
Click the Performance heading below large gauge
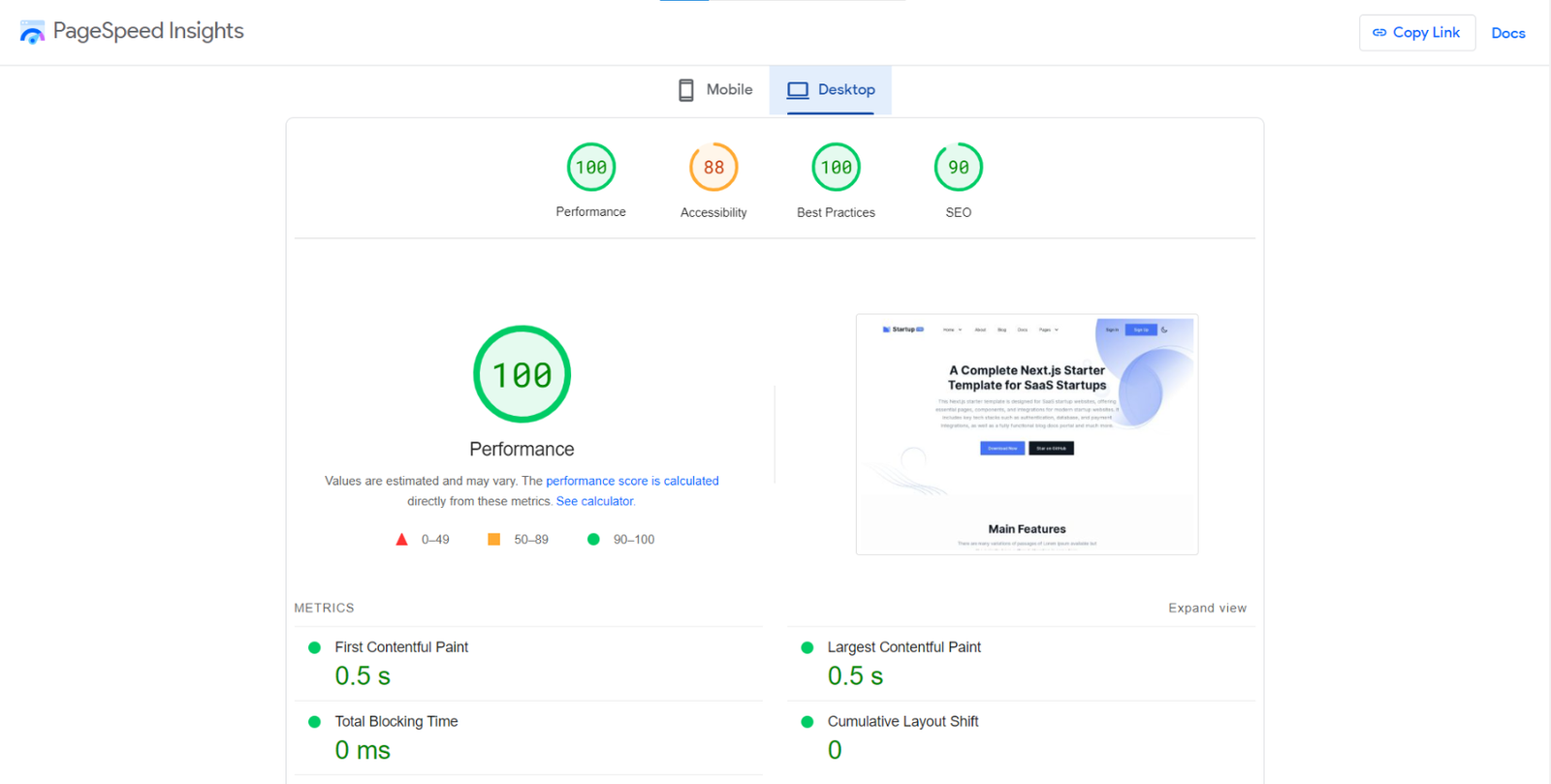(522, 449)
